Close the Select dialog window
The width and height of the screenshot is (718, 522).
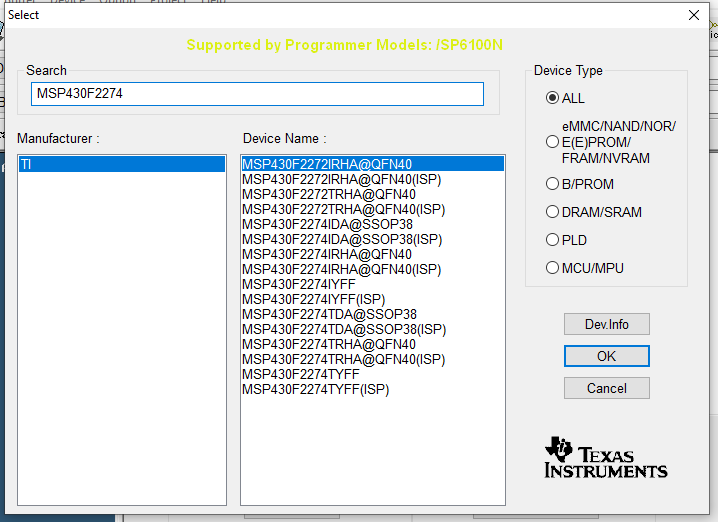pos(694,15)
